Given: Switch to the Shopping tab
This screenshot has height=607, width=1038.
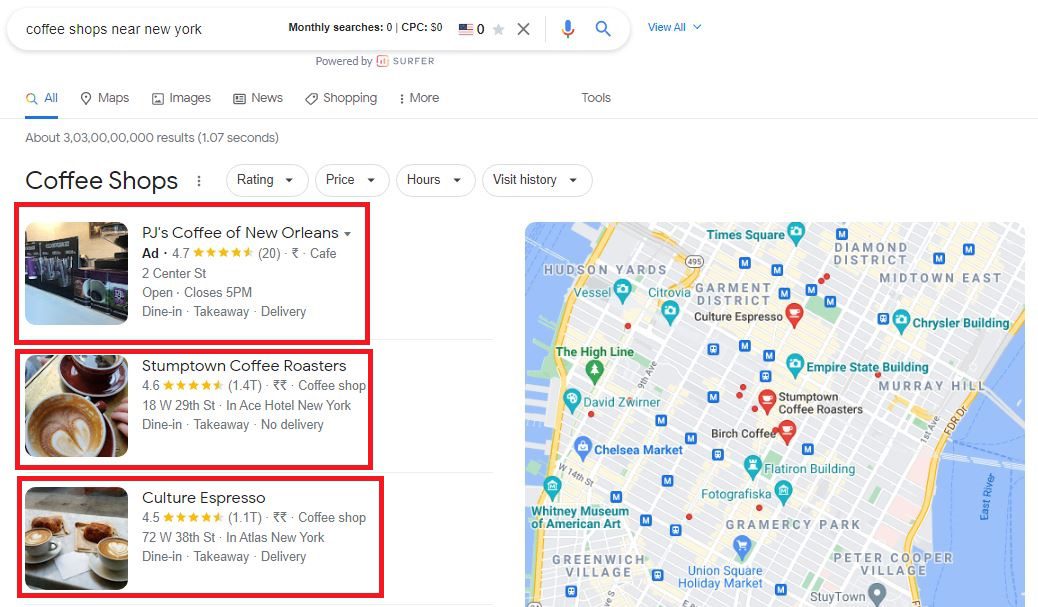Looking at the screenshot, I should tap(341, 98).
